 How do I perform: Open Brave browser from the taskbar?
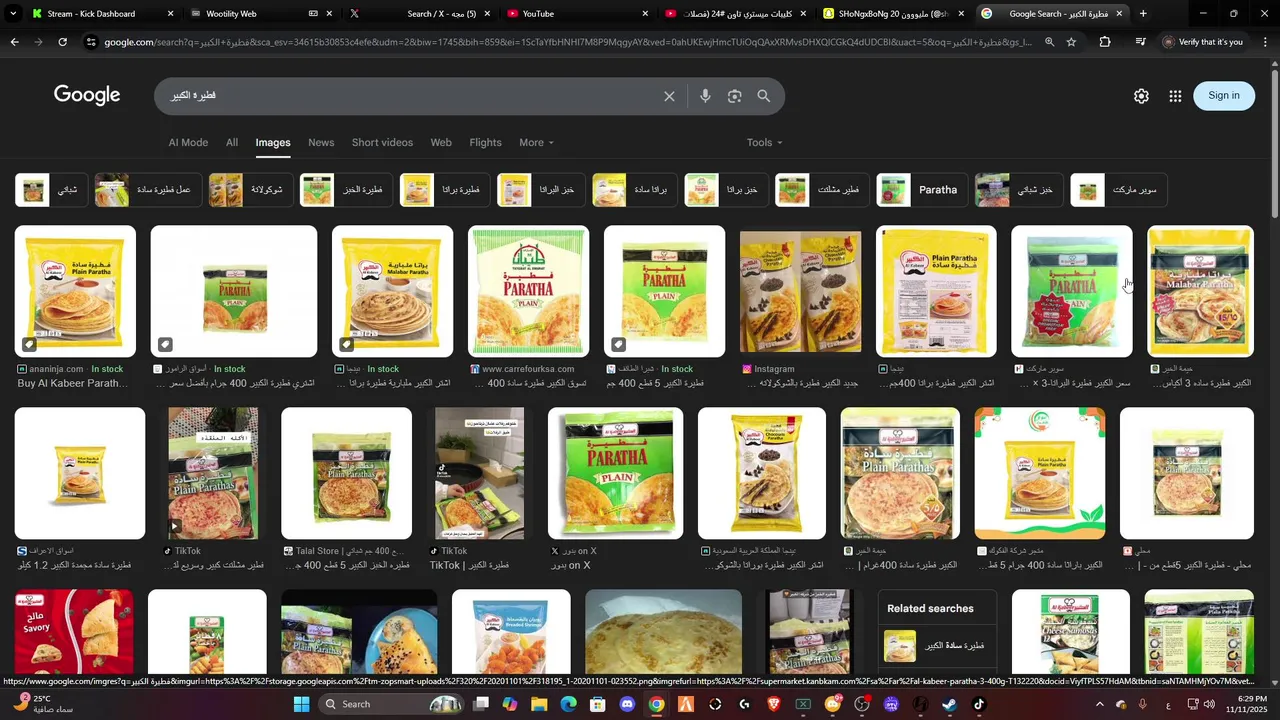click(x=774, y=704)
